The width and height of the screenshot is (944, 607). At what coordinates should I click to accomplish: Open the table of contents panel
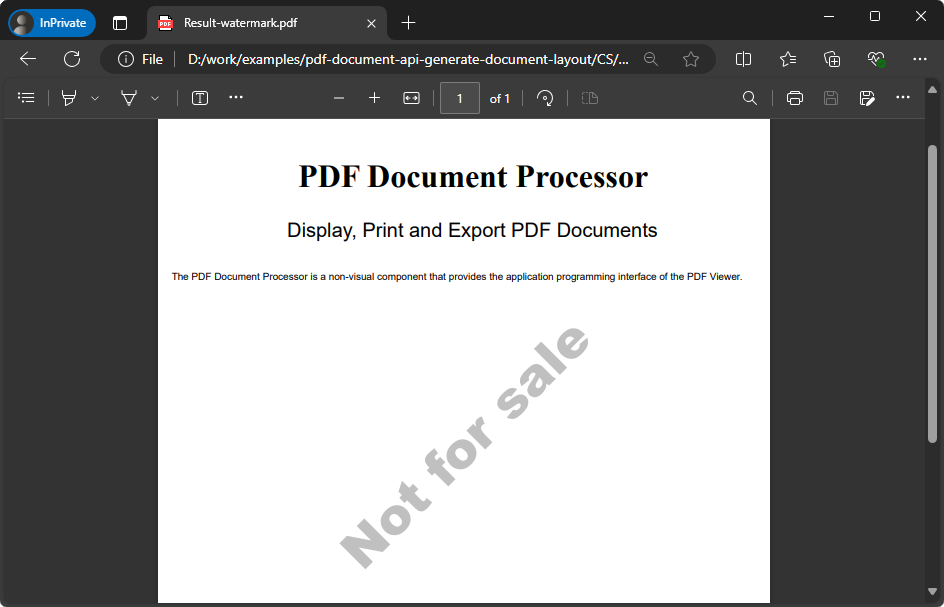pos(26,98)
